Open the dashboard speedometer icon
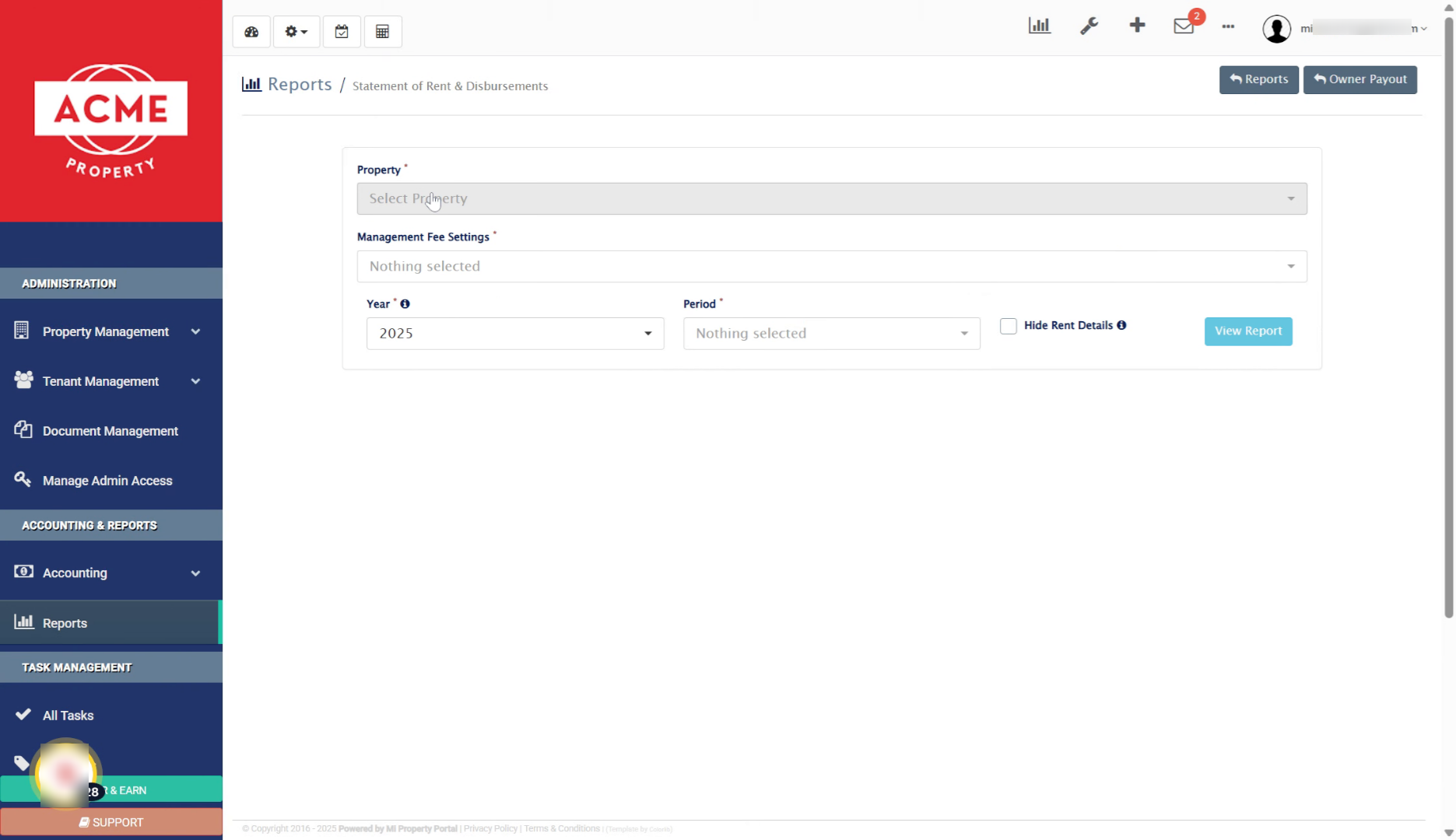The image size is (1456, 840). coord(251,31)
